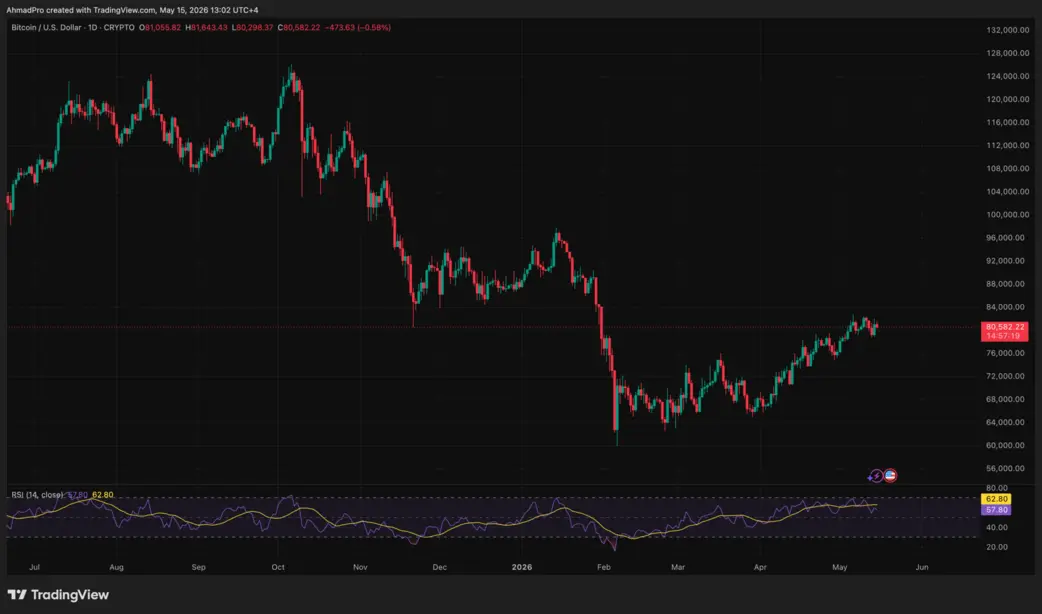The width and height of the screenshot is (1042, 614).
Task: Click the TradingView logo at bottom left
Action: [x=58, y=595]
